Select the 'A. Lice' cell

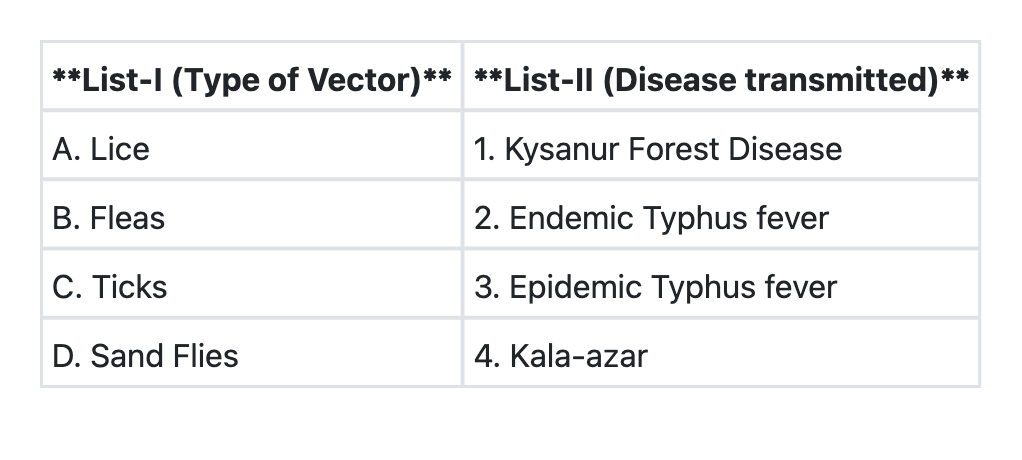[x=251, y=149]
